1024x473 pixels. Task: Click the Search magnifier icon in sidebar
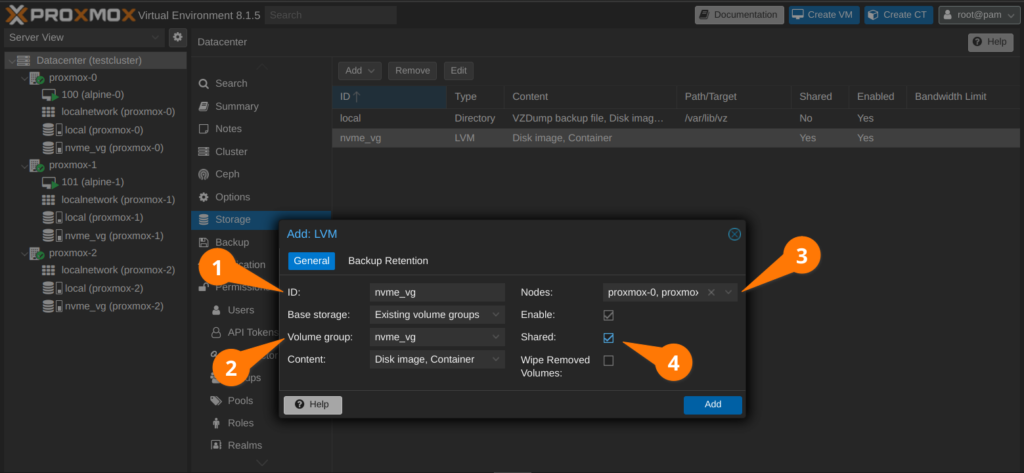pyautogui.click(x=203, y=84)
